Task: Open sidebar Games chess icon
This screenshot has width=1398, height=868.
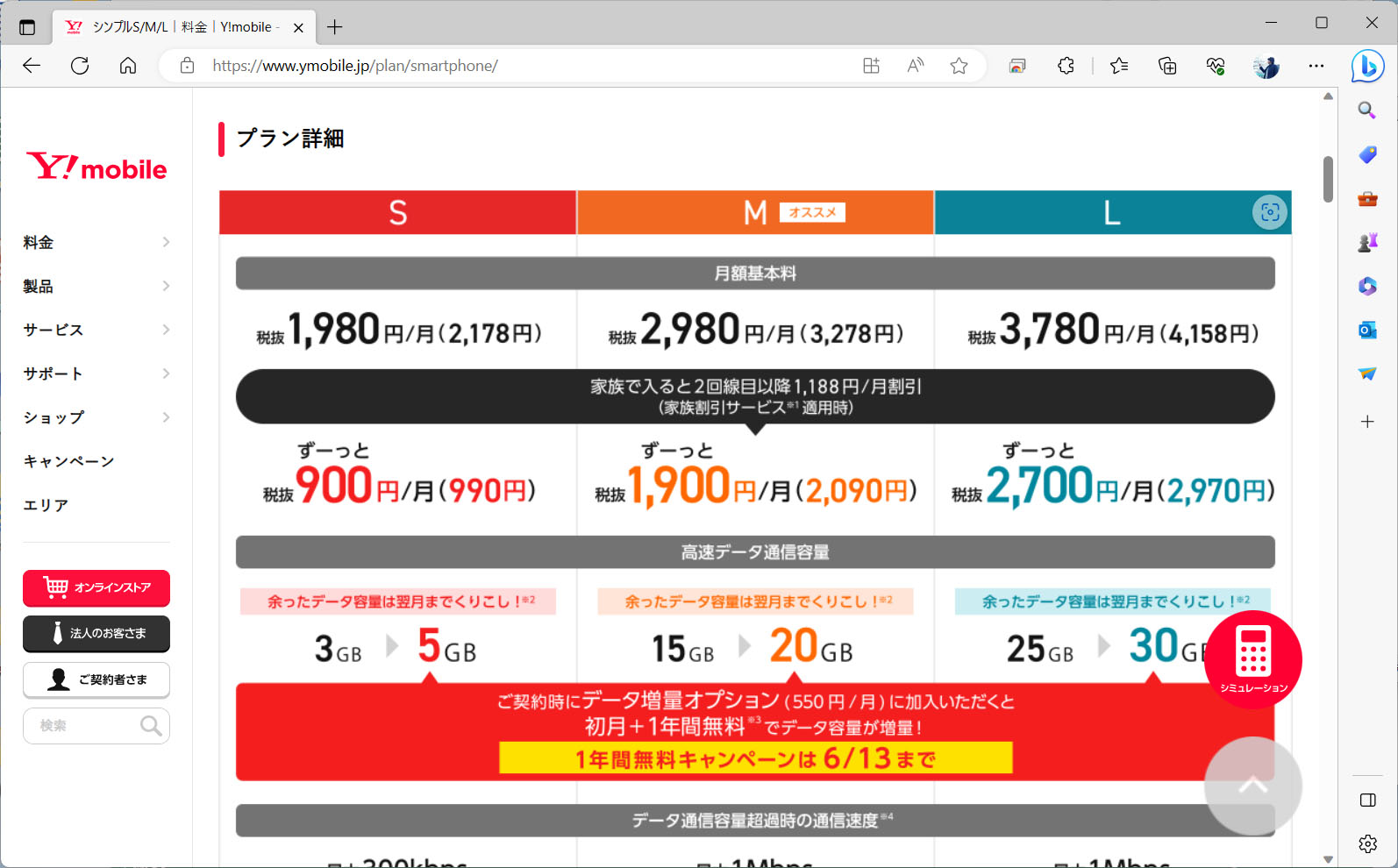Action: coord(1367,243)
